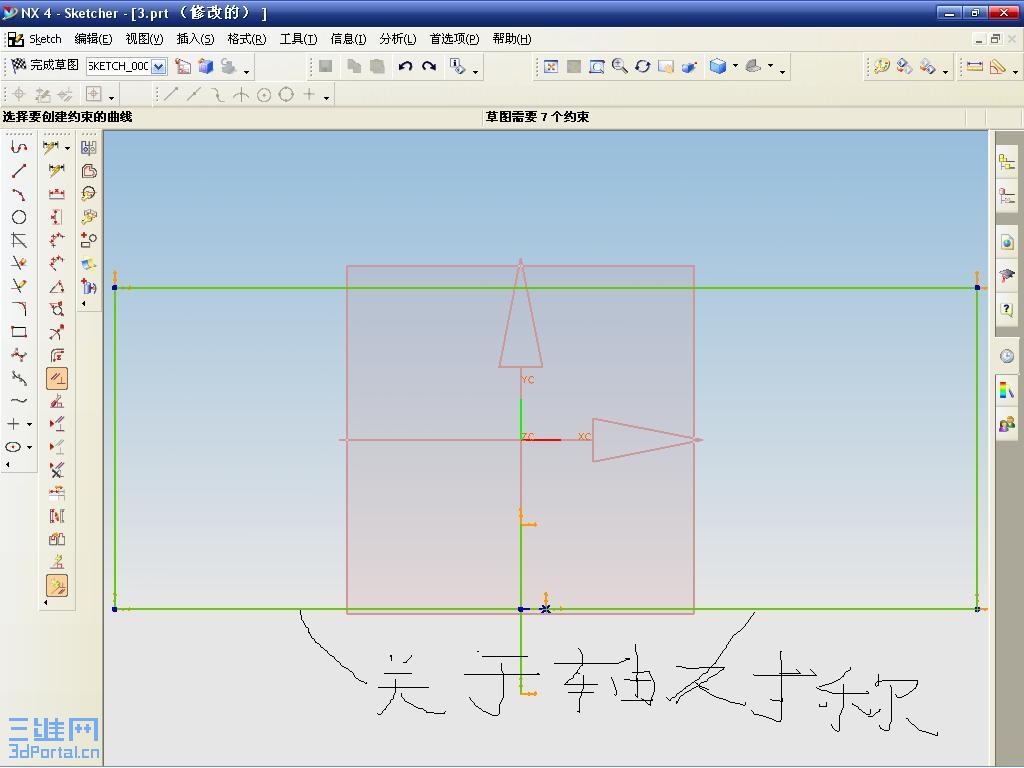Select the Quick Trim tool
1024x768 pixels.
[x=19, y=263]
